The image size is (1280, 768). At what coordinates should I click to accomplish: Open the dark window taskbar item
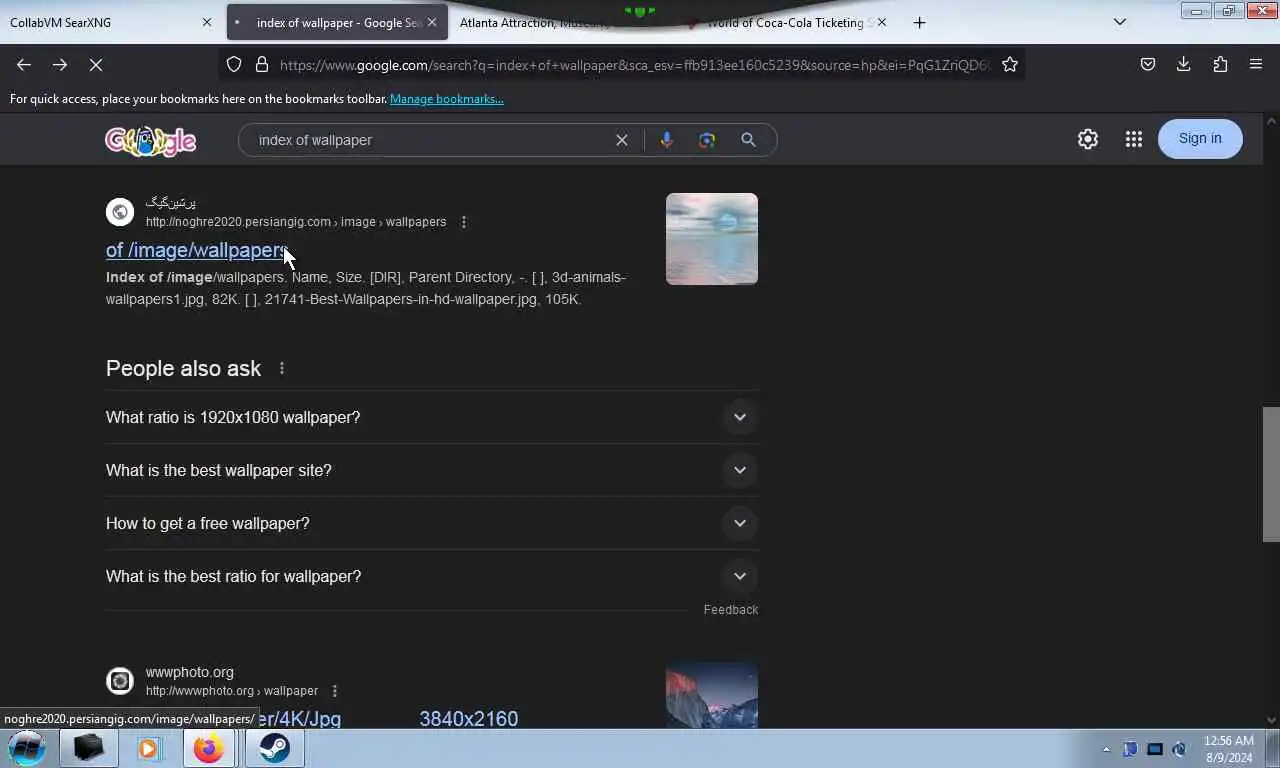[x=88, y=748]
